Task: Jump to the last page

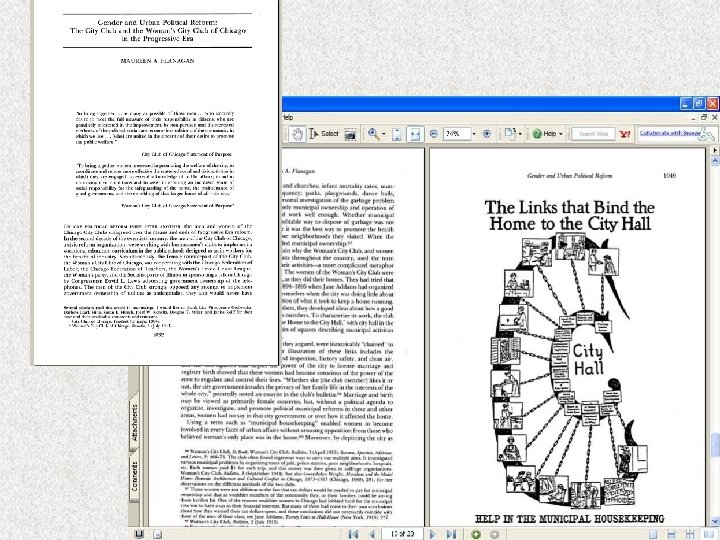Action: pos(451,534)
